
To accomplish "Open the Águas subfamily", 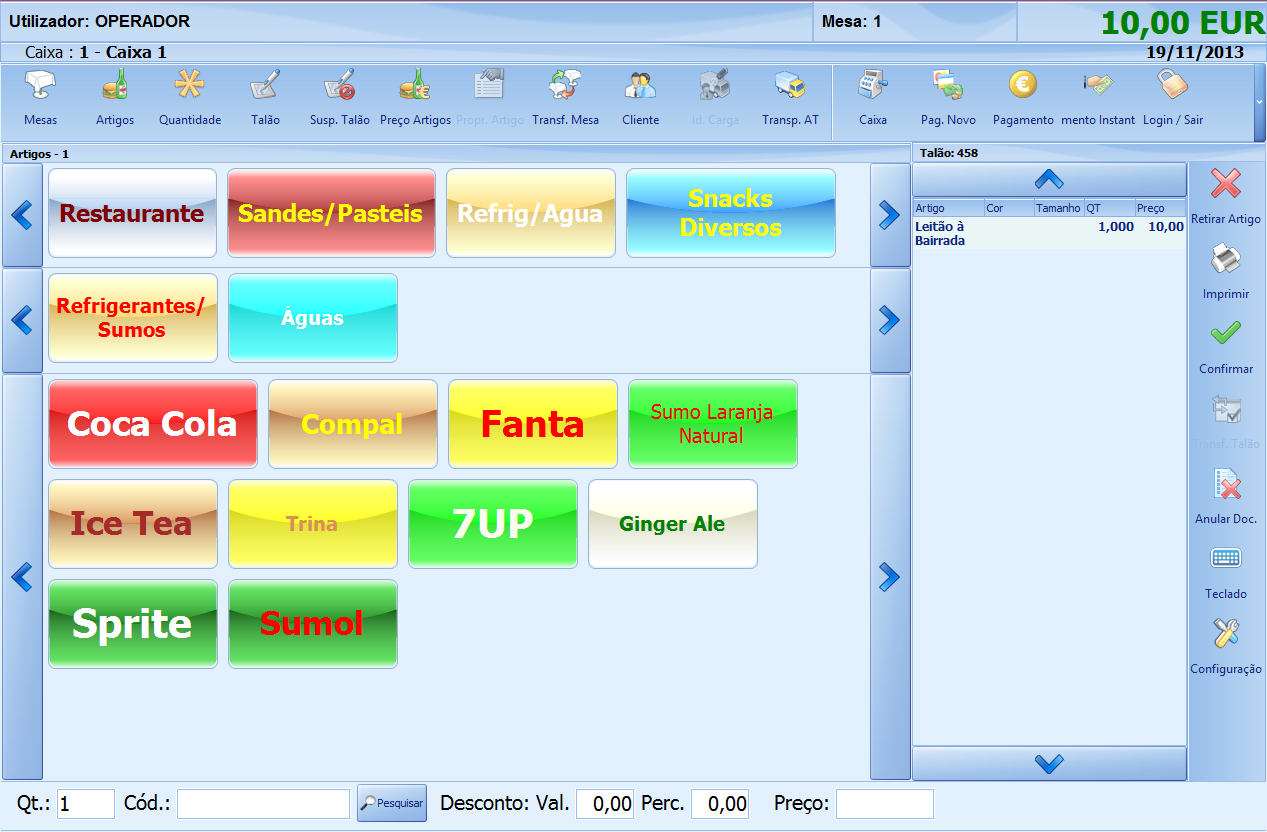I will click(x=312, y=318).
